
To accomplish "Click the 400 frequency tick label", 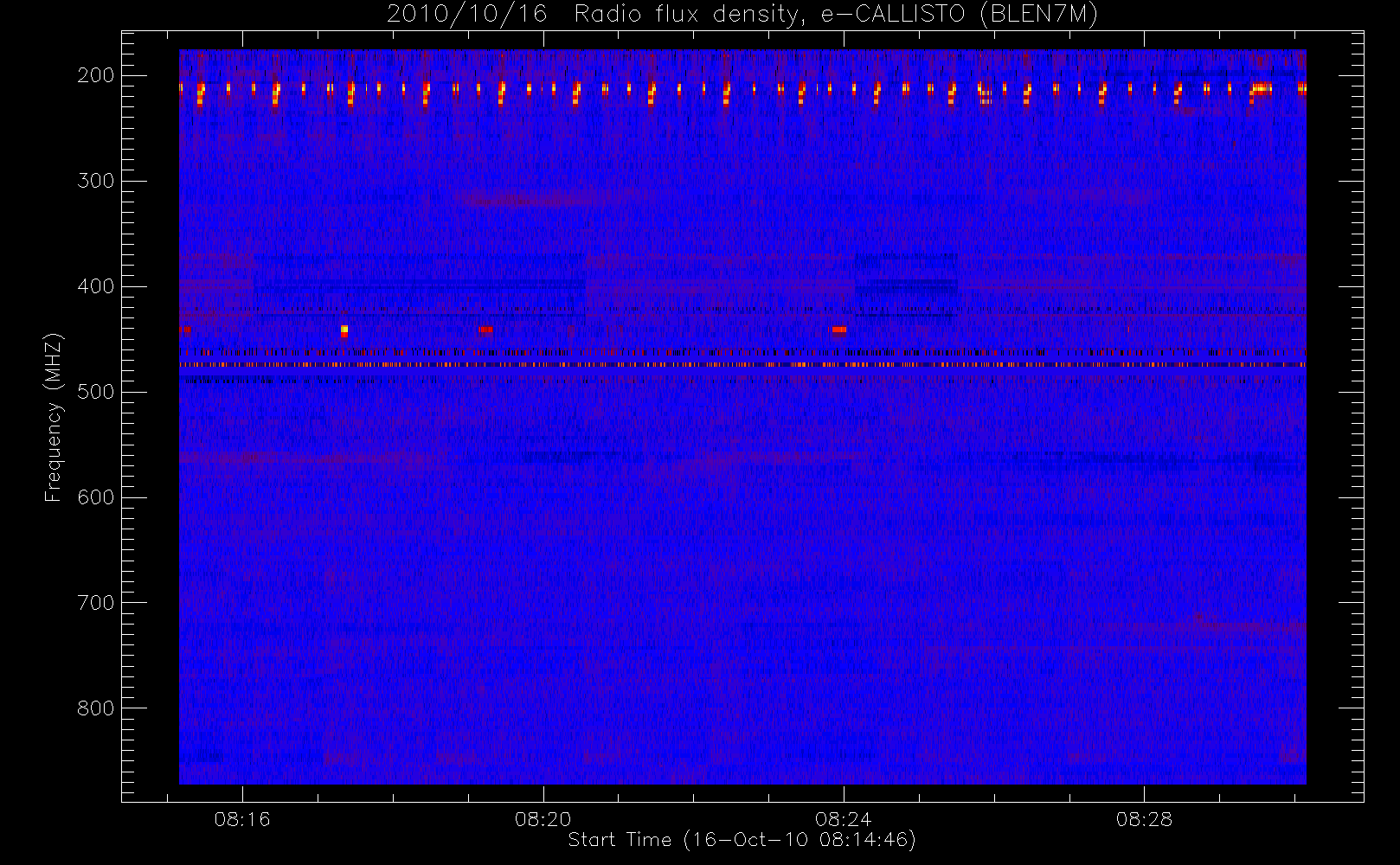I will 96,286.
